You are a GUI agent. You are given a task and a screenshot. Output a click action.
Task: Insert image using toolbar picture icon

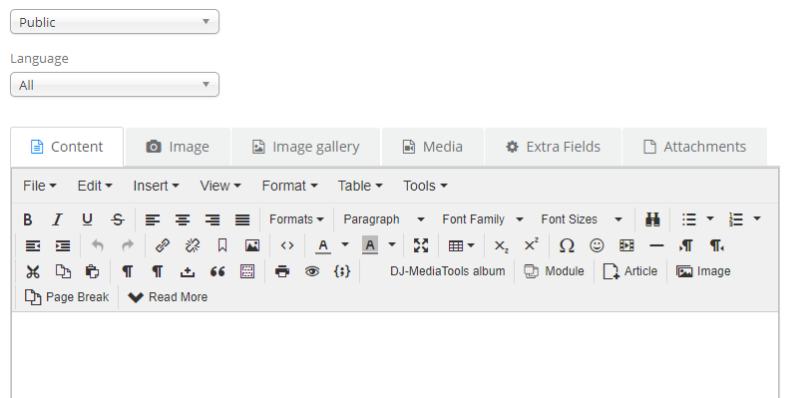(x=252, y=246)
